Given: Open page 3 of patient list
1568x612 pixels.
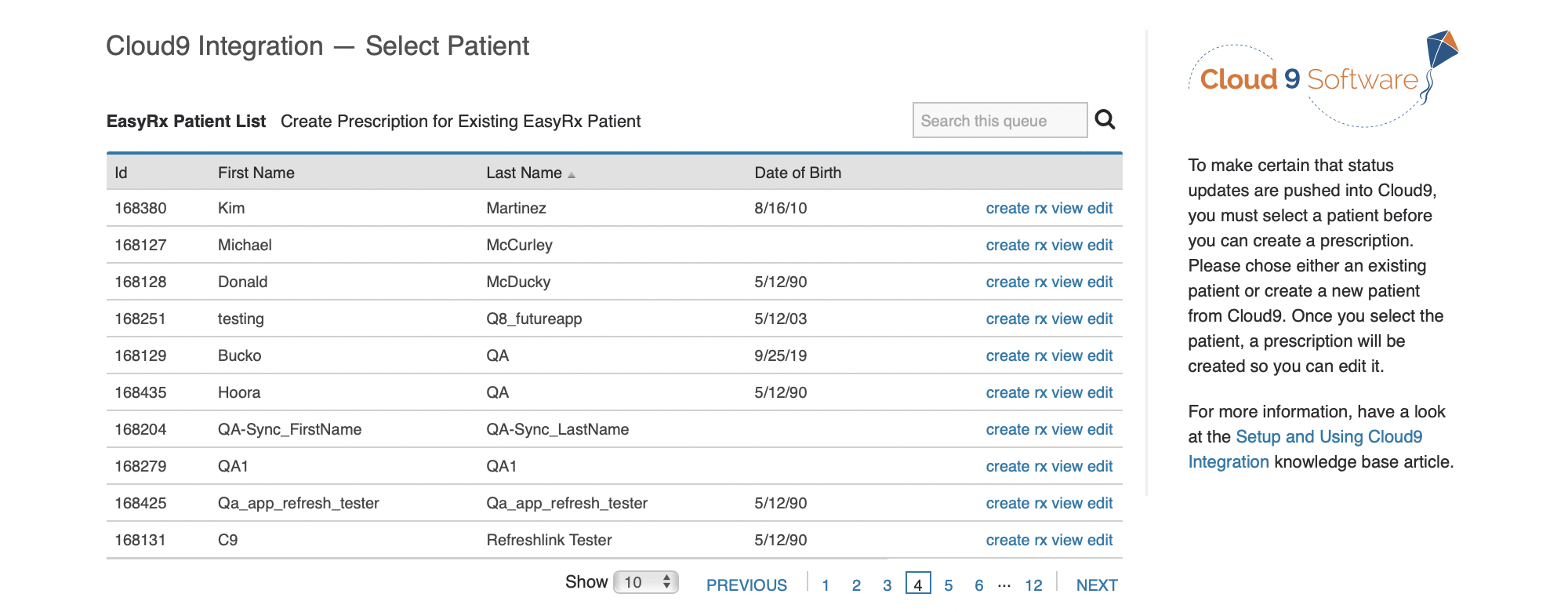Looking at the screenshot, I should [x=887, y=585].
